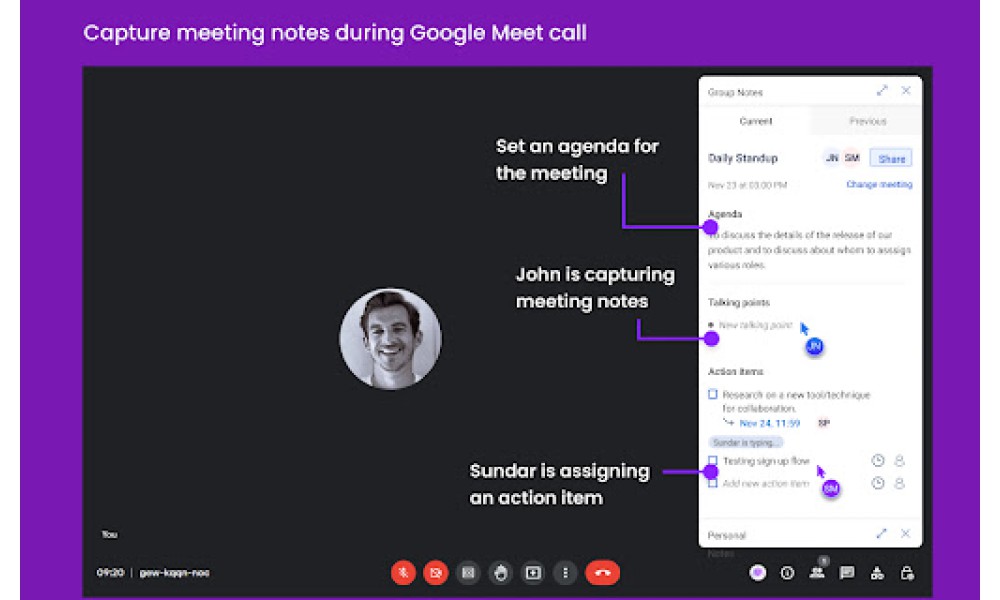The width and height of the screenshot is (1000, 600).
Task: Click the present screen icon
Action: [533, 573]
